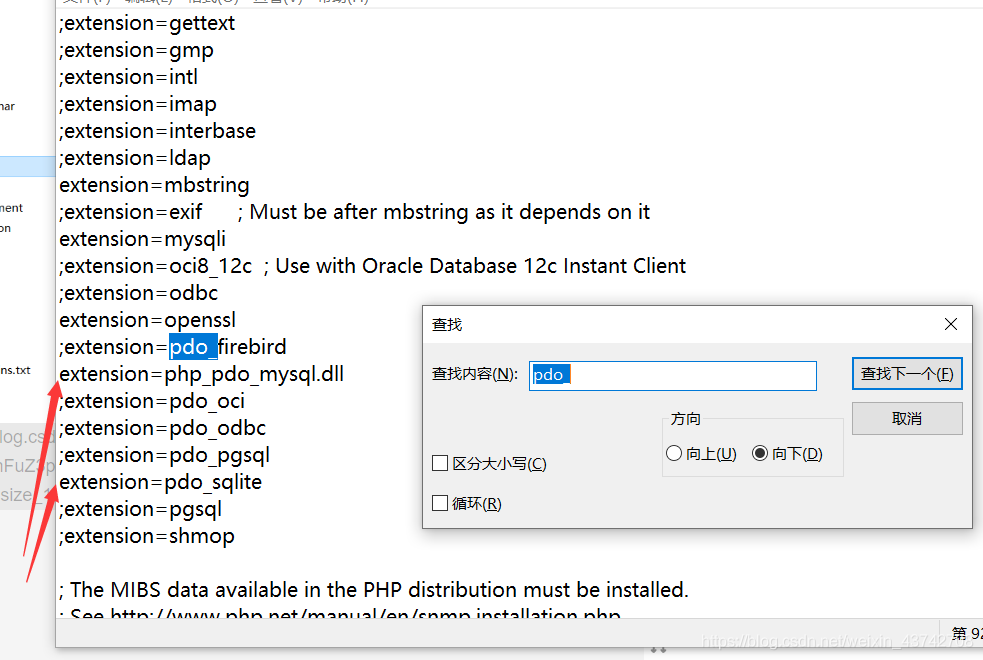Click inside the 查找内容 search input field
The width and height of the screenshot is (983, 660).
[672, 375]
